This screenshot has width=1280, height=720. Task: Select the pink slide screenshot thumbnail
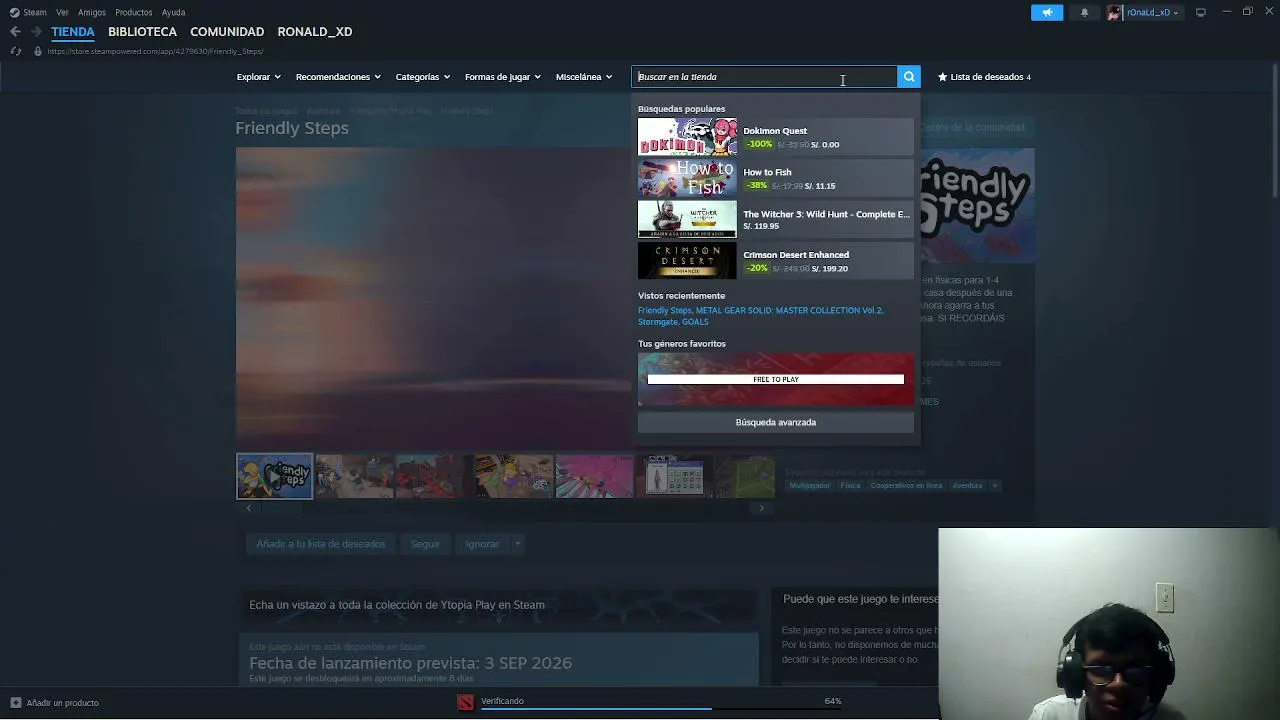tap(594, 476)
